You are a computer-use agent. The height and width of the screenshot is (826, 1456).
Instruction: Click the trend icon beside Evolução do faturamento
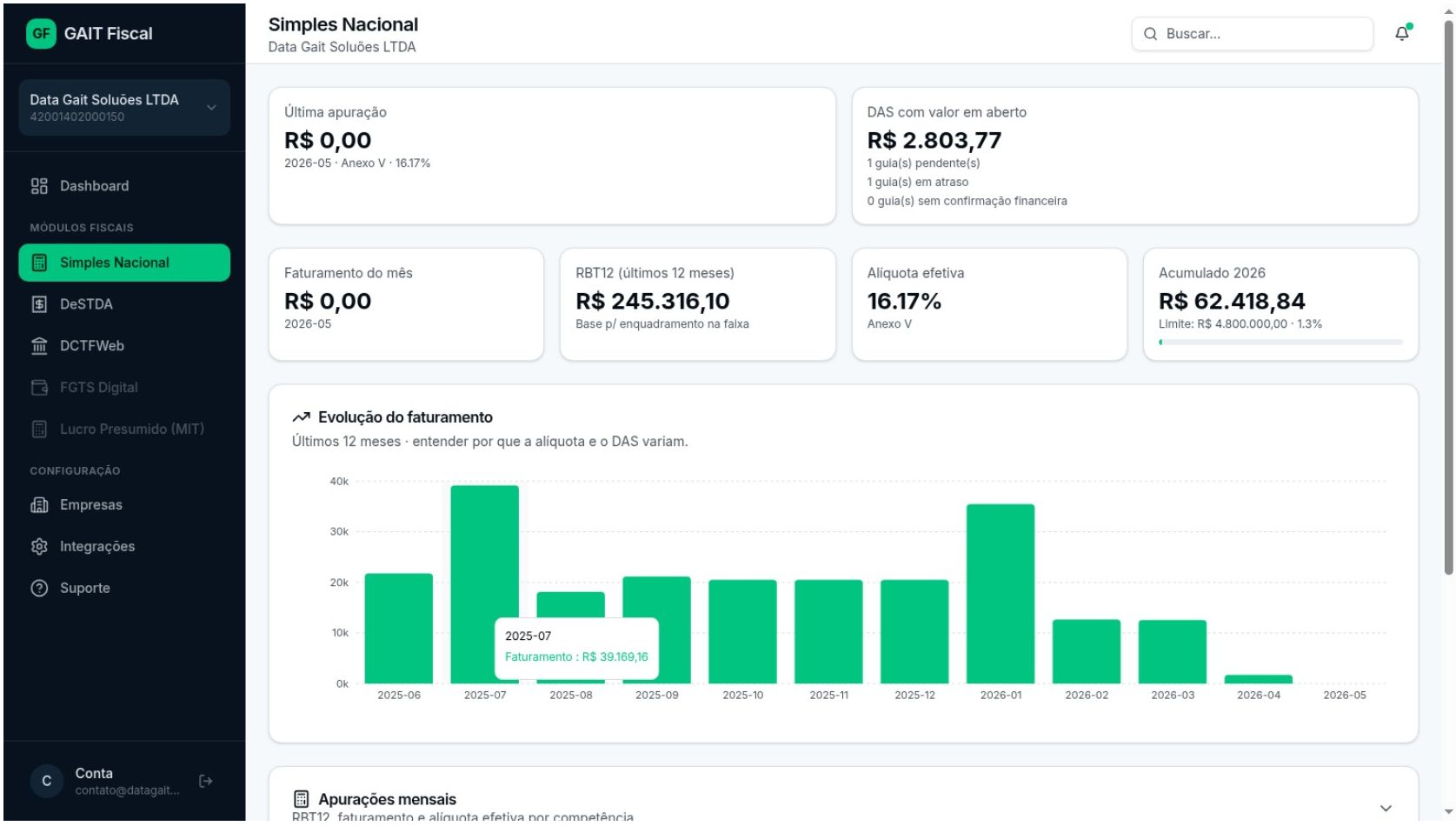pyautogui.click(x=301, y=417)
